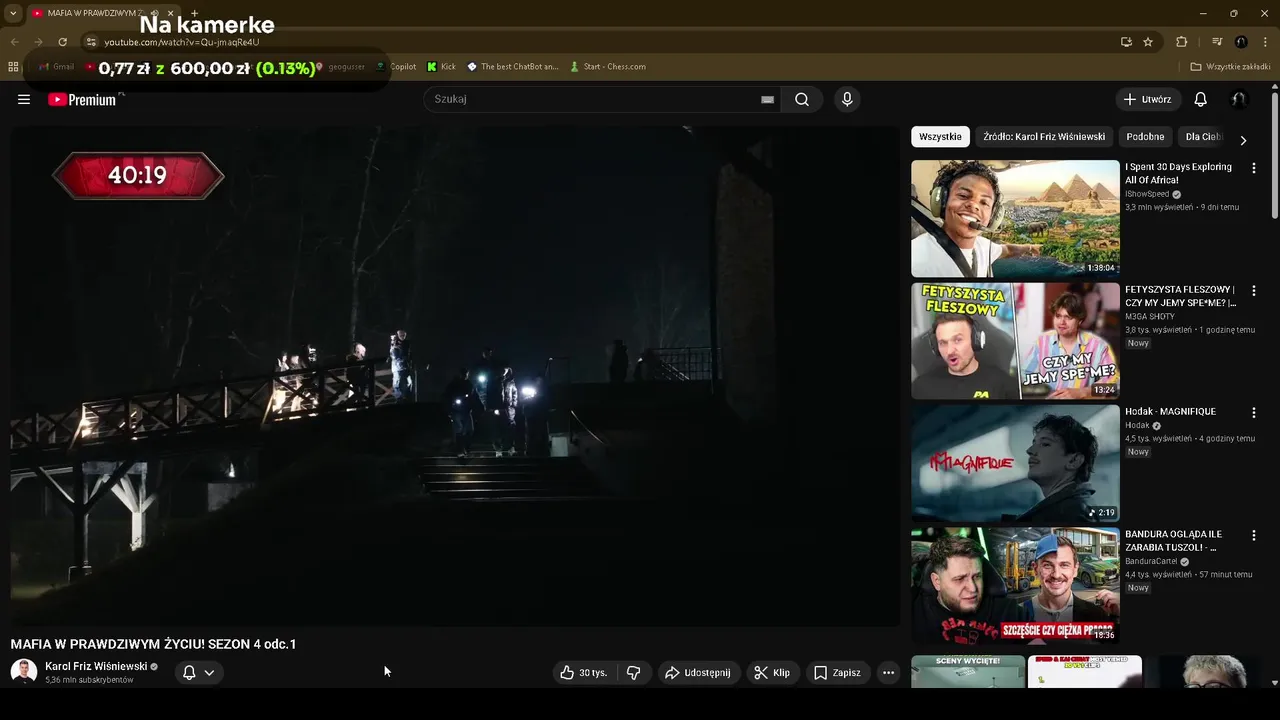Open a new browser tab
The image size is (1280, 720).
click(194, 13)
